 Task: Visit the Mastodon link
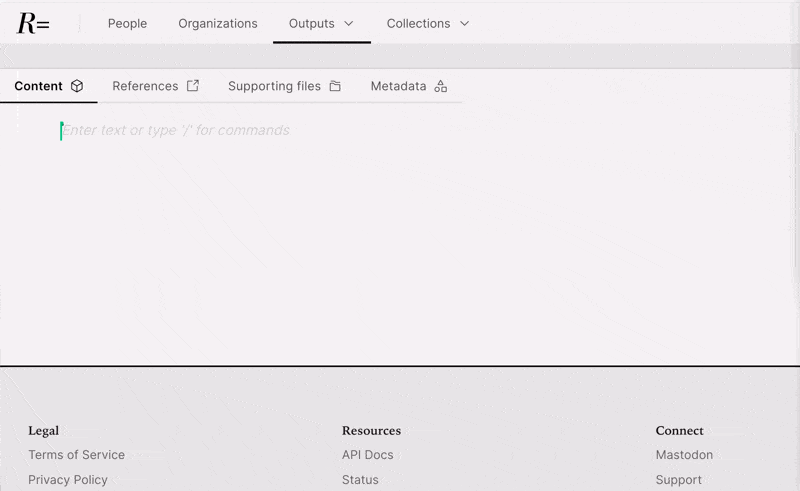684,455
